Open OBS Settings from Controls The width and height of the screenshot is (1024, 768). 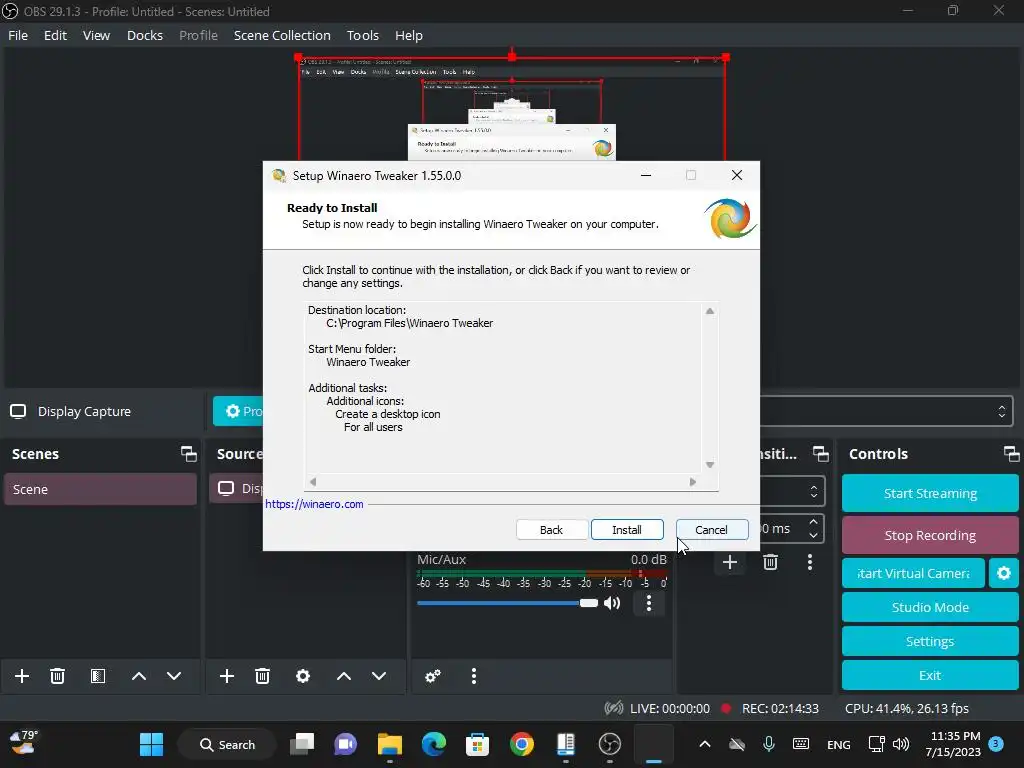pyautogui.click(x=930, y=641)
